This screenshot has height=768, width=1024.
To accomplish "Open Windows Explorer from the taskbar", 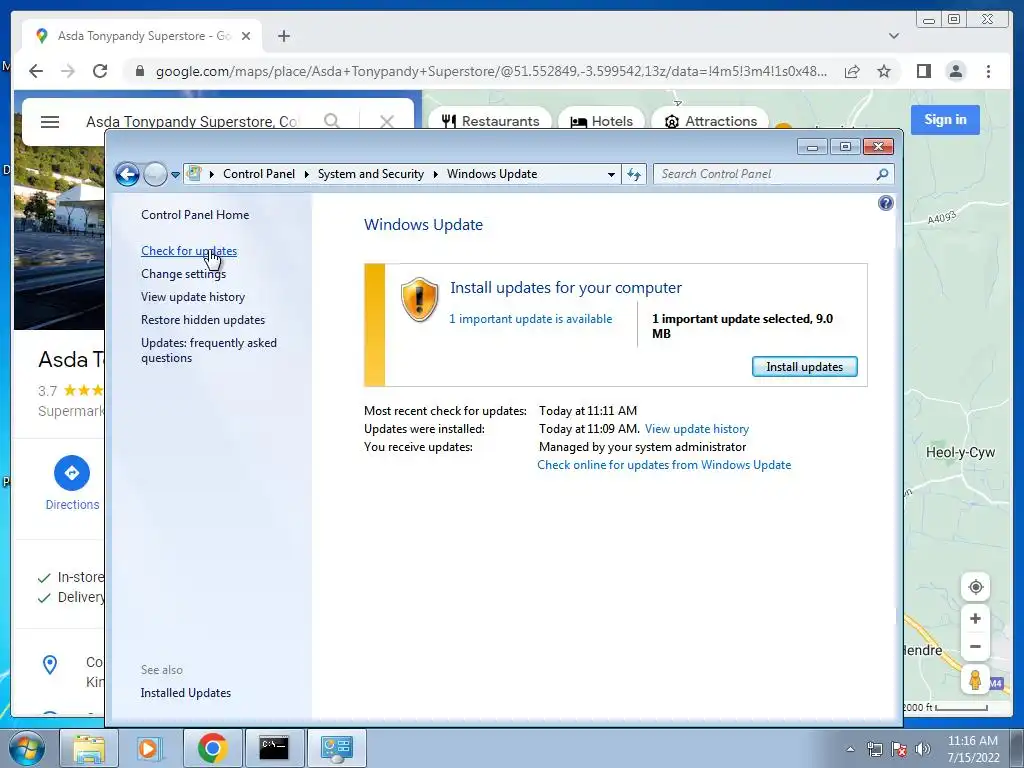I will click(89, 748).
